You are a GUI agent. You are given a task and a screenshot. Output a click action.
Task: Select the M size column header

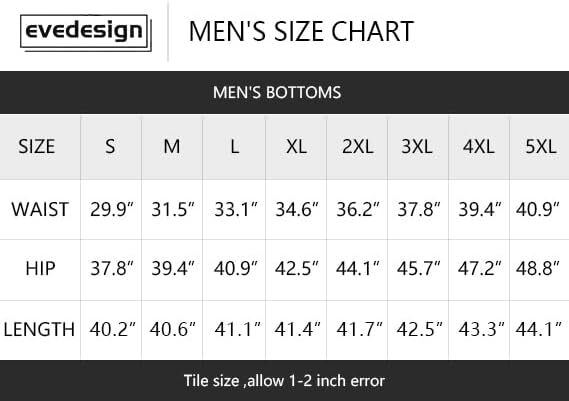[172, 147]
